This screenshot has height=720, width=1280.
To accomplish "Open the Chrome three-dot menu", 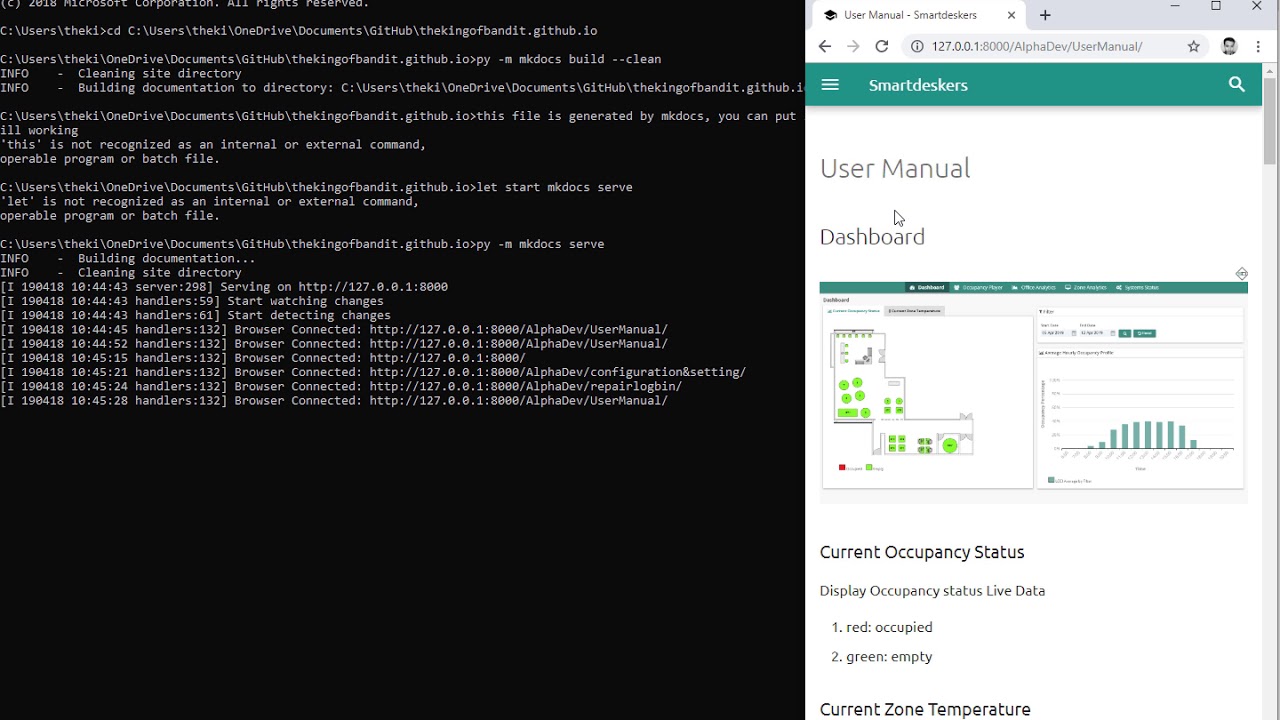I will click(x=1258, y=46).
